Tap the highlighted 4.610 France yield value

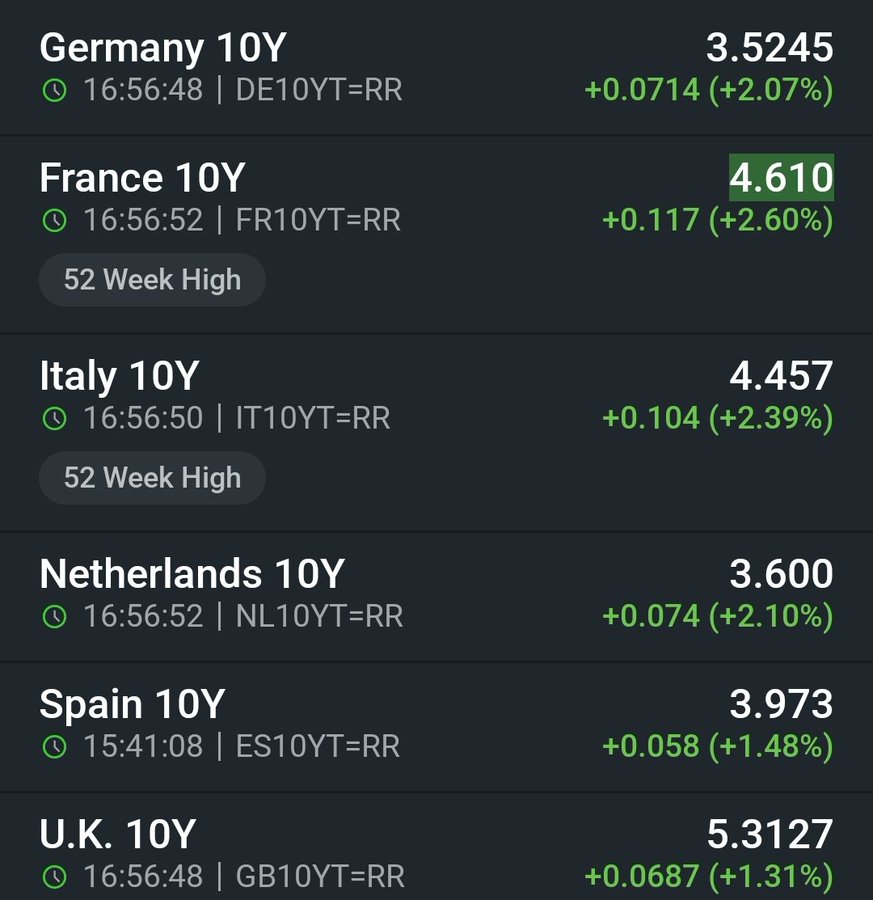[781, 177]
